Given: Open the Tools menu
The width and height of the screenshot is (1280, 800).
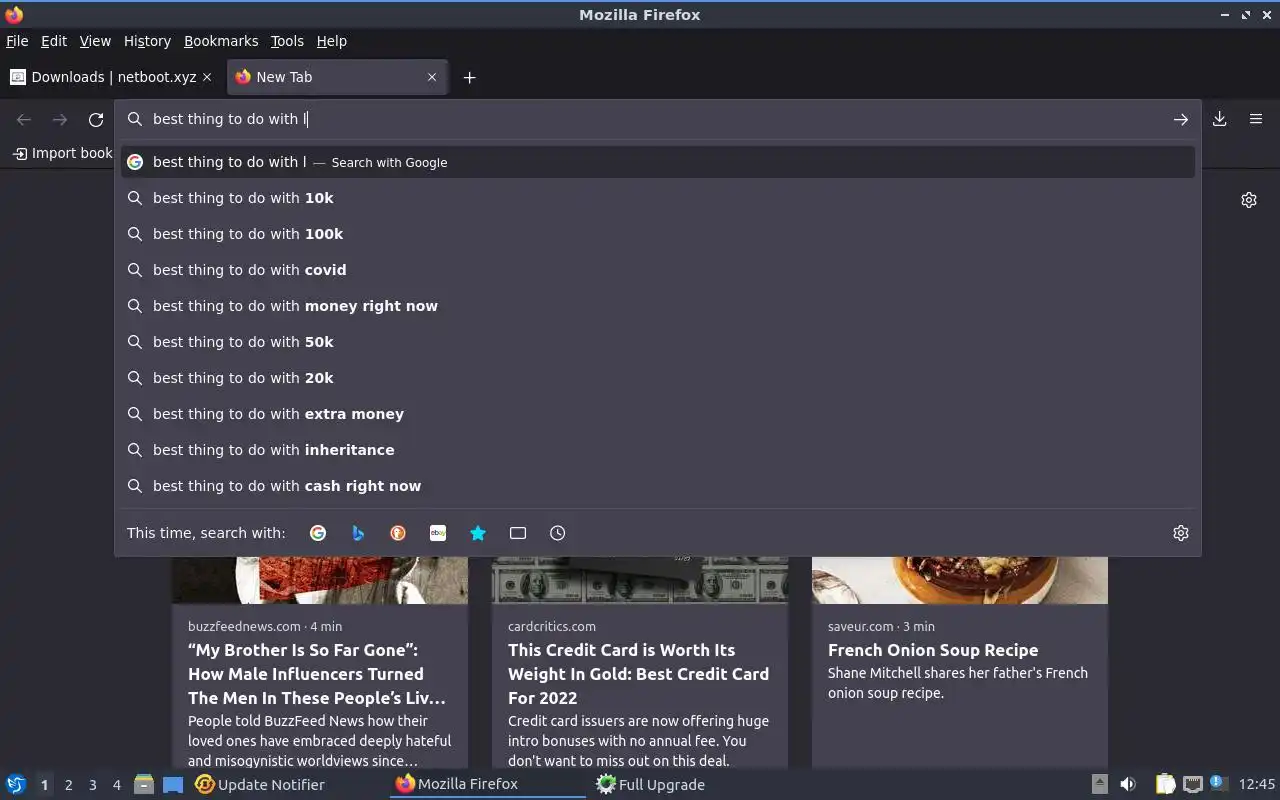Looking at the screenshot, I should pos(287,41).
